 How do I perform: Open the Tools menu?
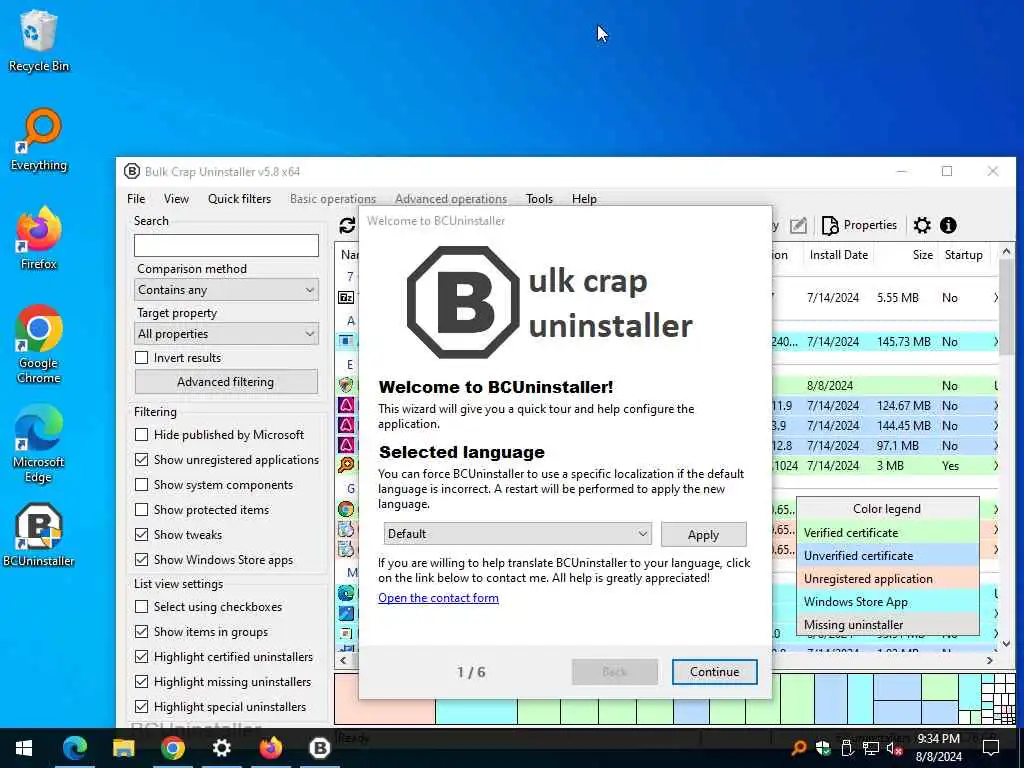[x=539, y=199]
